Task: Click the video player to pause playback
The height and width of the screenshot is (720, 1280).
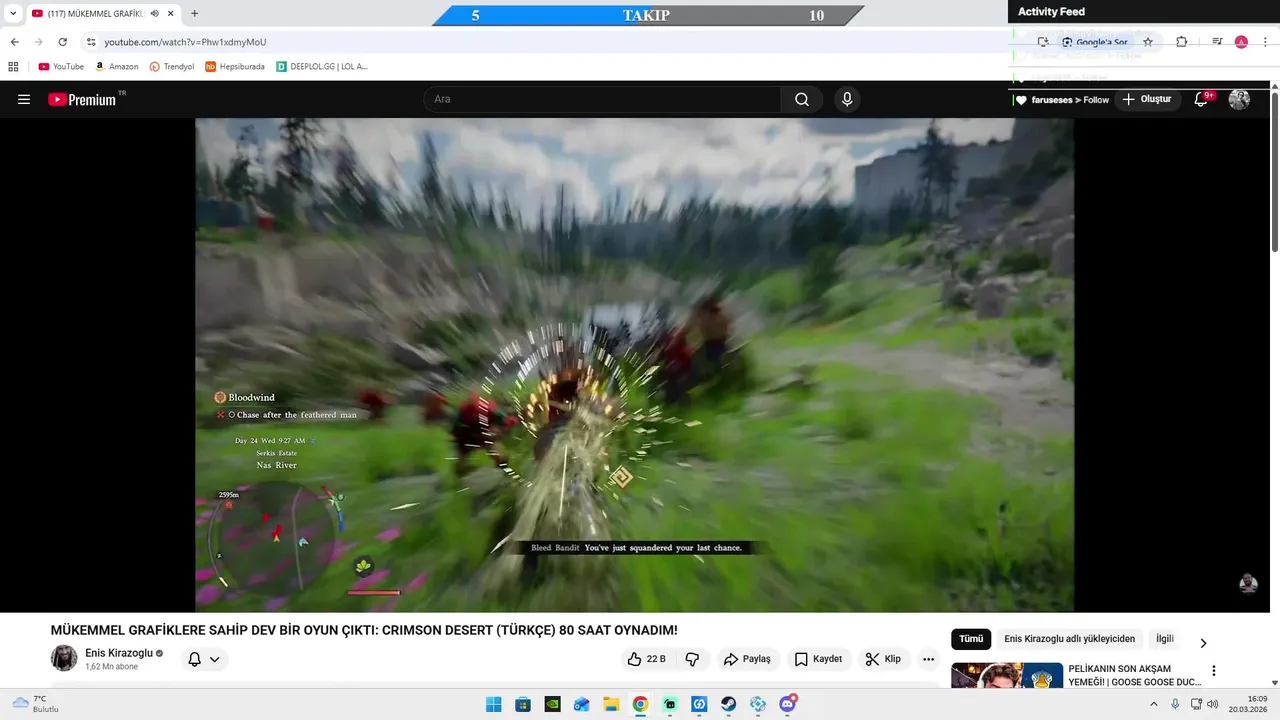Action: point(634,365)
